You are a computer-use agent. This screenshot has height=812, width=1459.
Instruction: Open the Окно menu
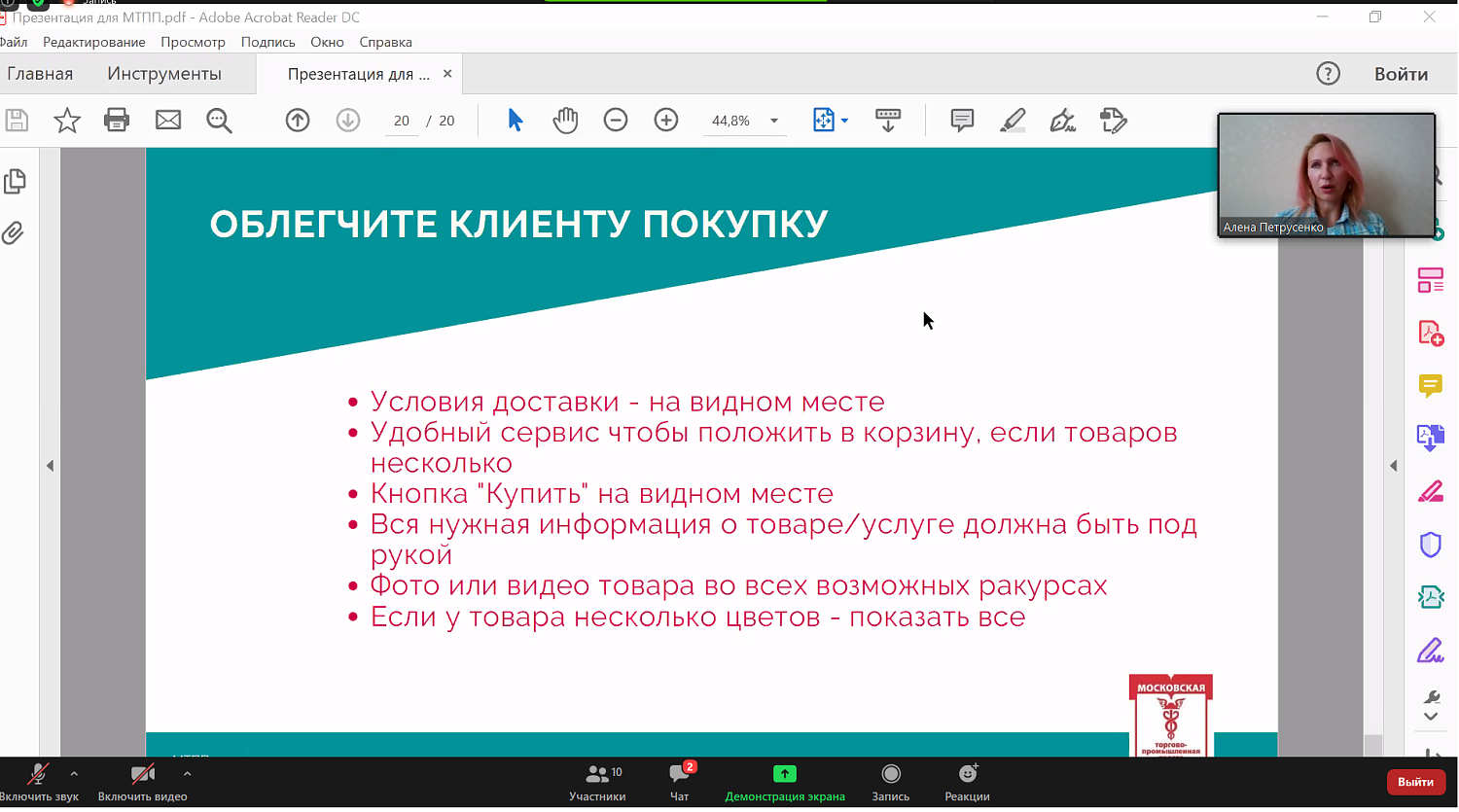[x=327, y=42]
